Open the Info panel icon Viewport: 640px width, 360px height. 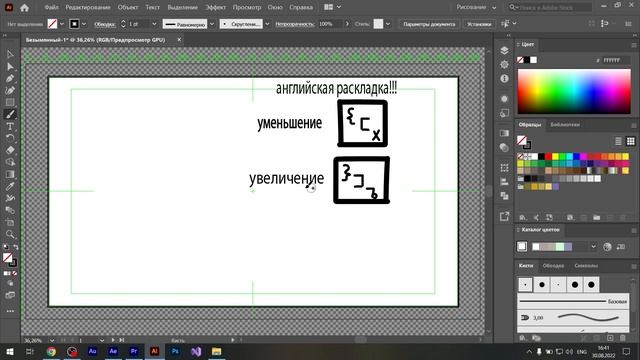(504, 78)
